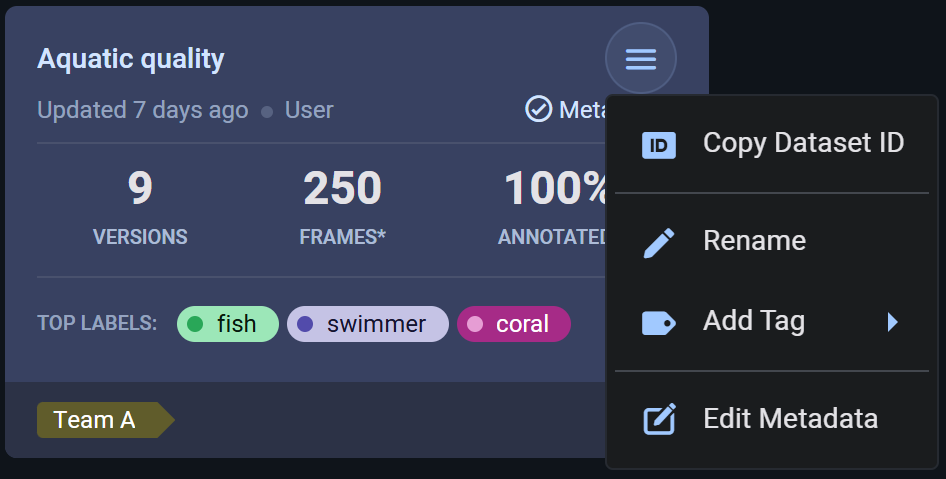Select the fish label chip
This screenshot has height=479, width=946.
(228, 324)
